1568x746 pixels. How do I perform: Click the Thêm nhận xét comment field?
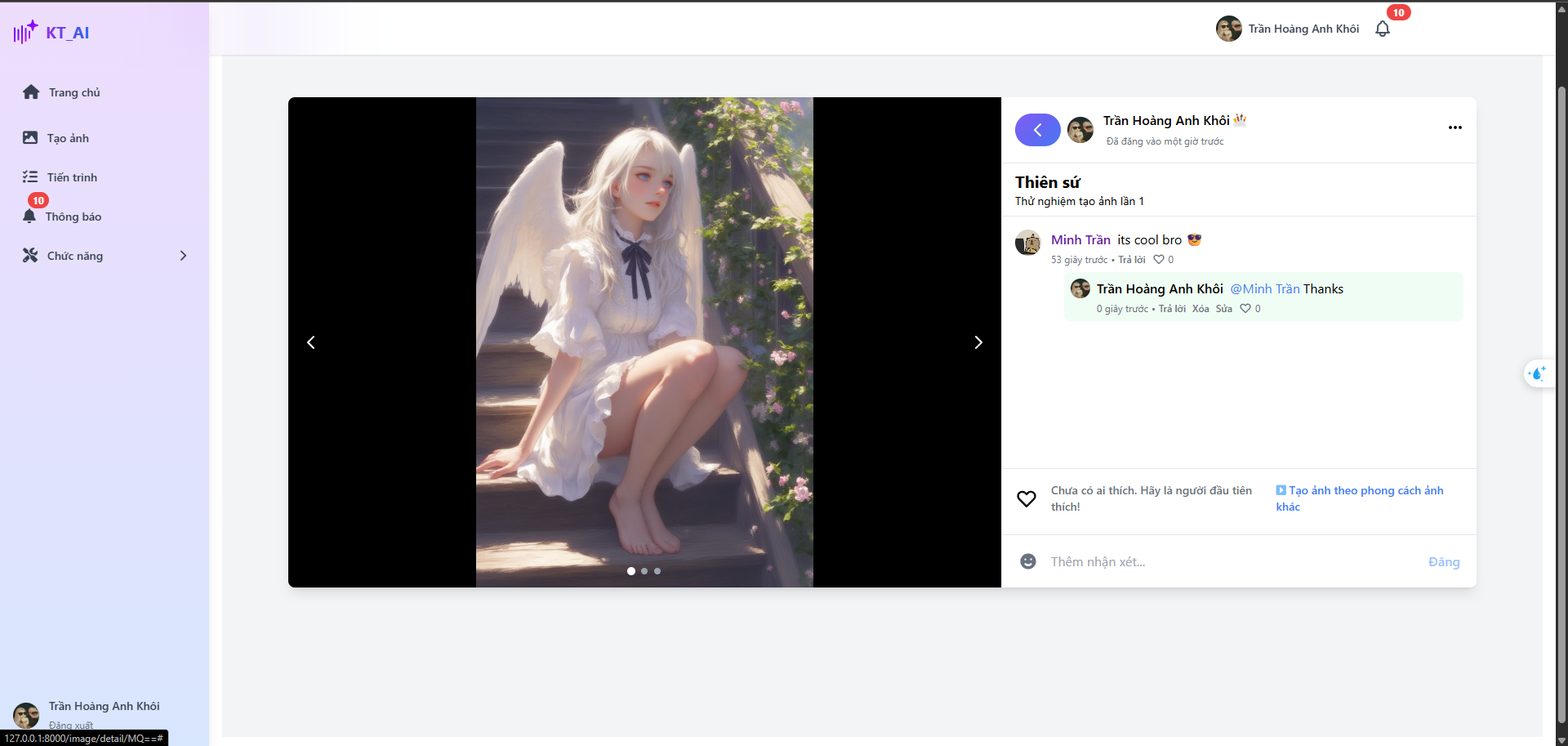[x=1225, y=561]
